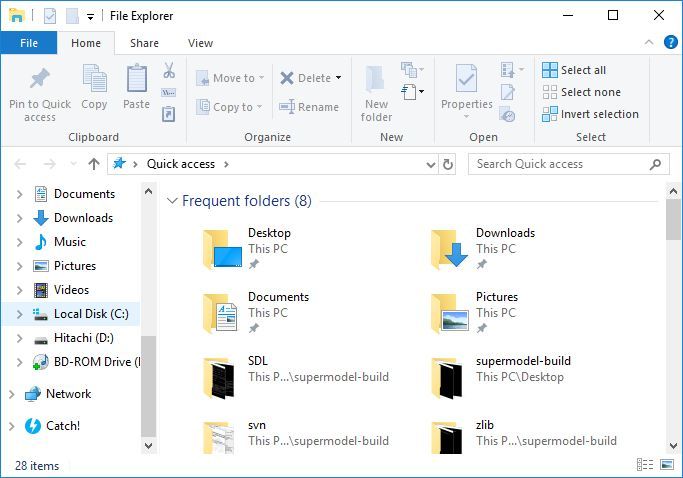Click Select all
This screenshot has height=478, width=683.
click(574, 70)
